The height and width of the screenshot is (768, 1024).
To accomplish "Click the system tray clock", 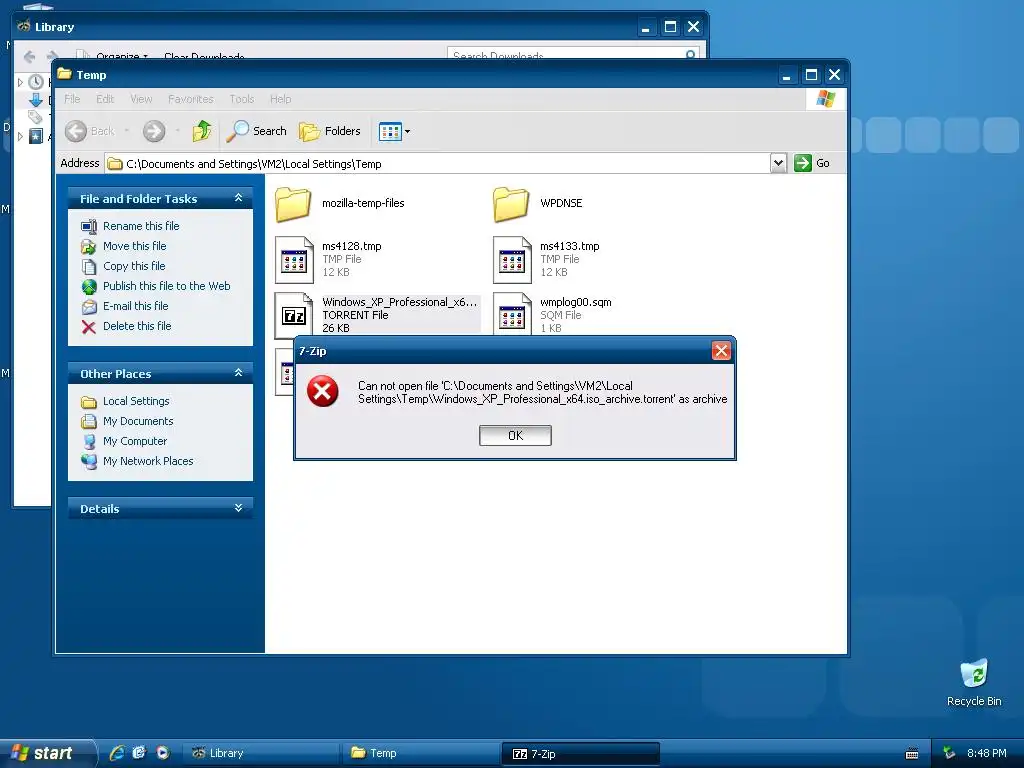I will coord(986,753).
